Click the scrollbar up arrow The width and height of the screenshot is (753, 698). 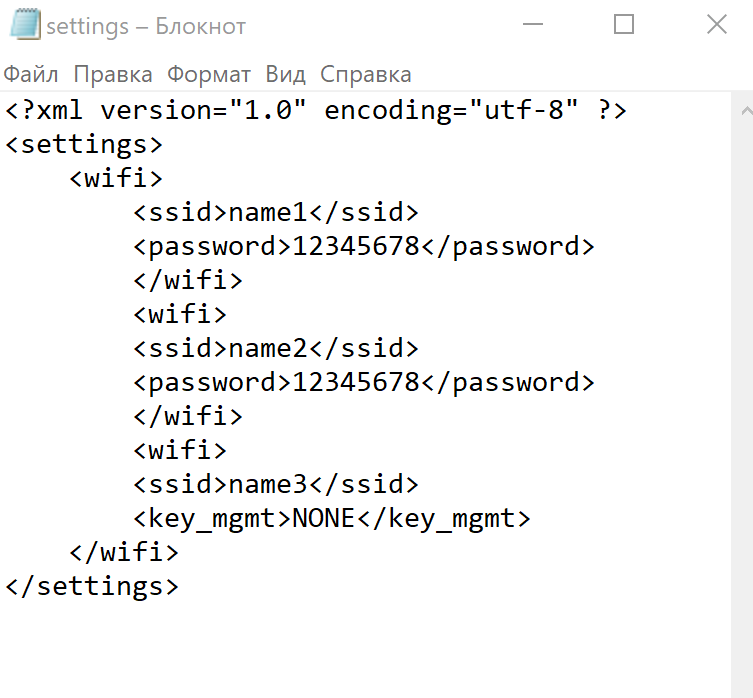point(746,111)
